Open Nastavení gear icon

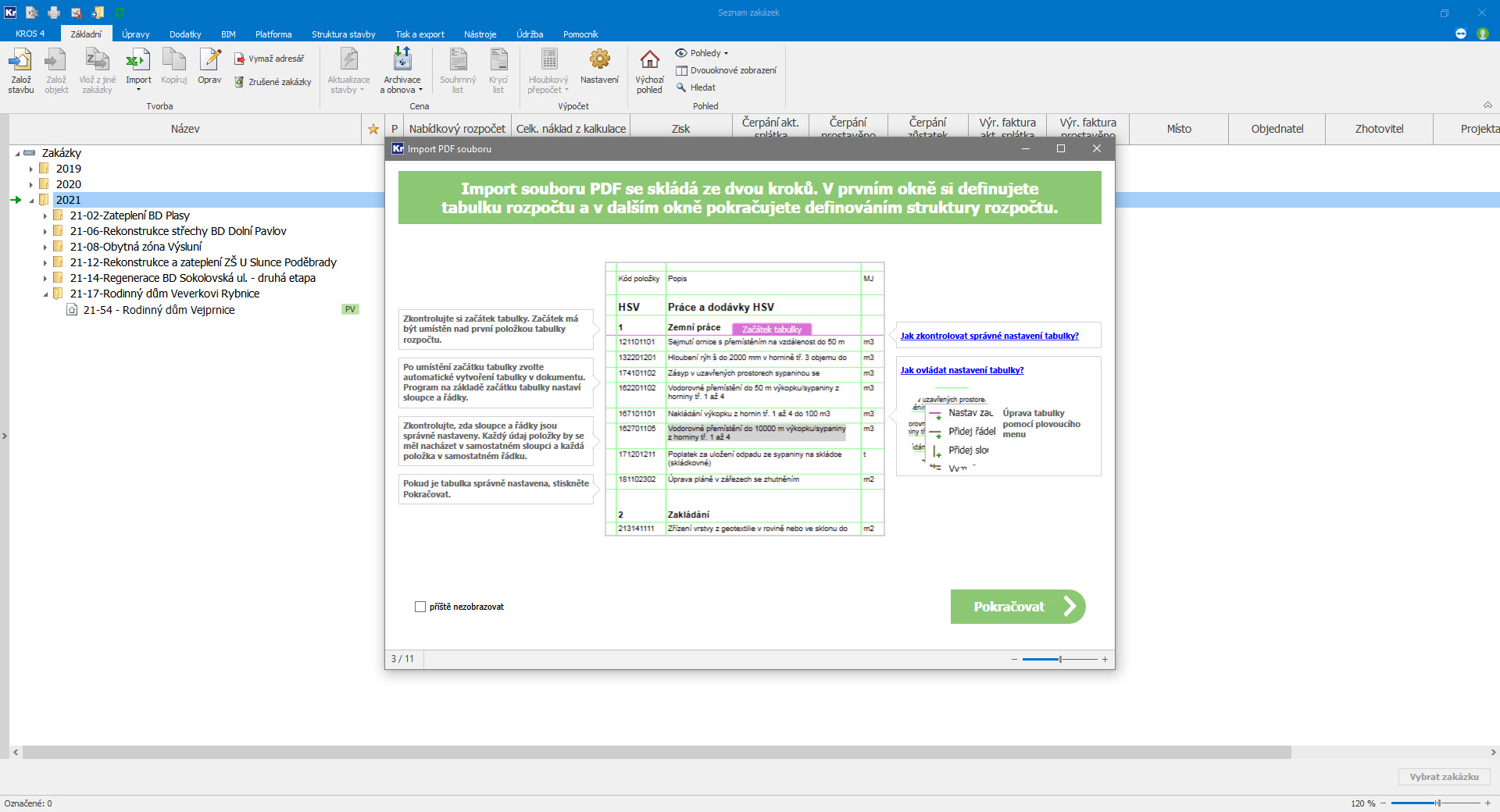(599, 61)
